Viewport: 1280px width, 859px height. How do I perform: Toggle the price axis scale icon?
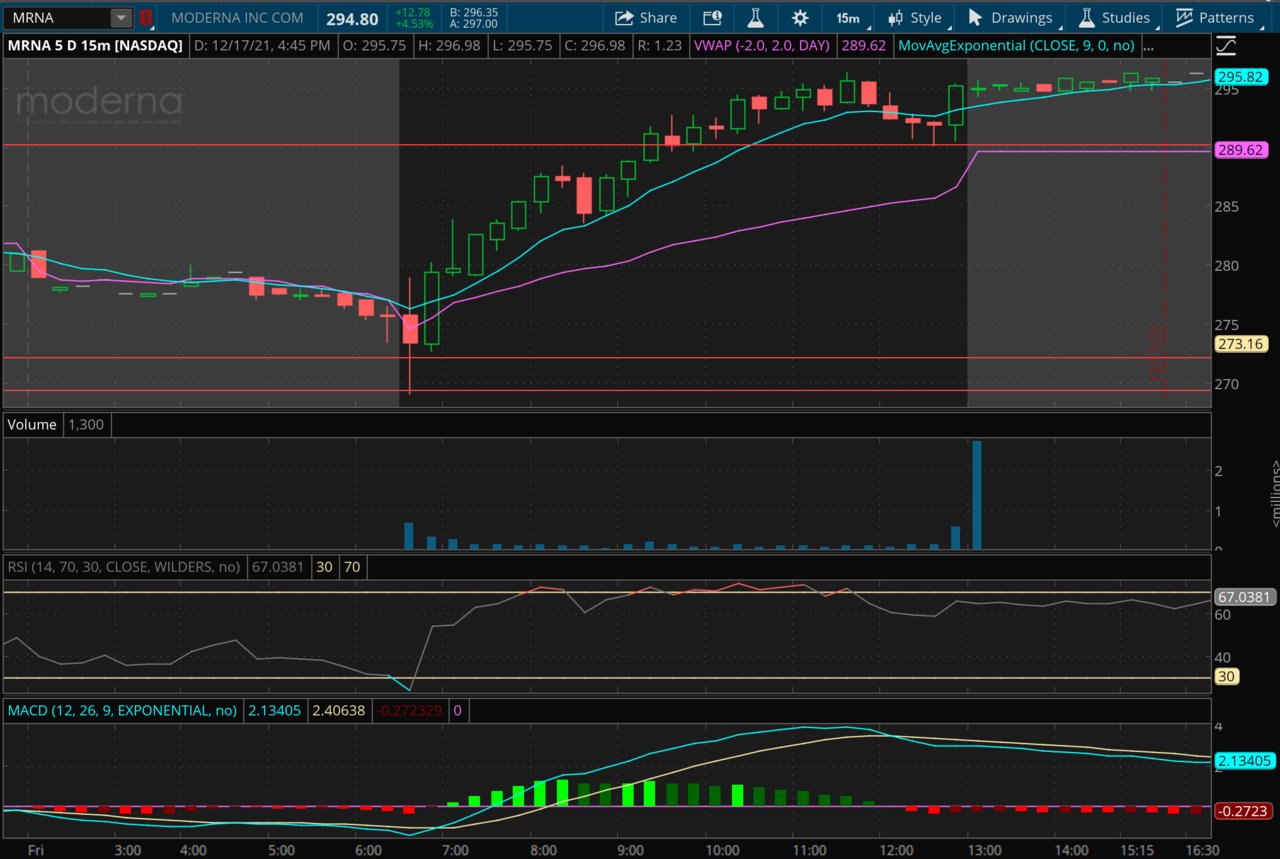click(1226, 45)
